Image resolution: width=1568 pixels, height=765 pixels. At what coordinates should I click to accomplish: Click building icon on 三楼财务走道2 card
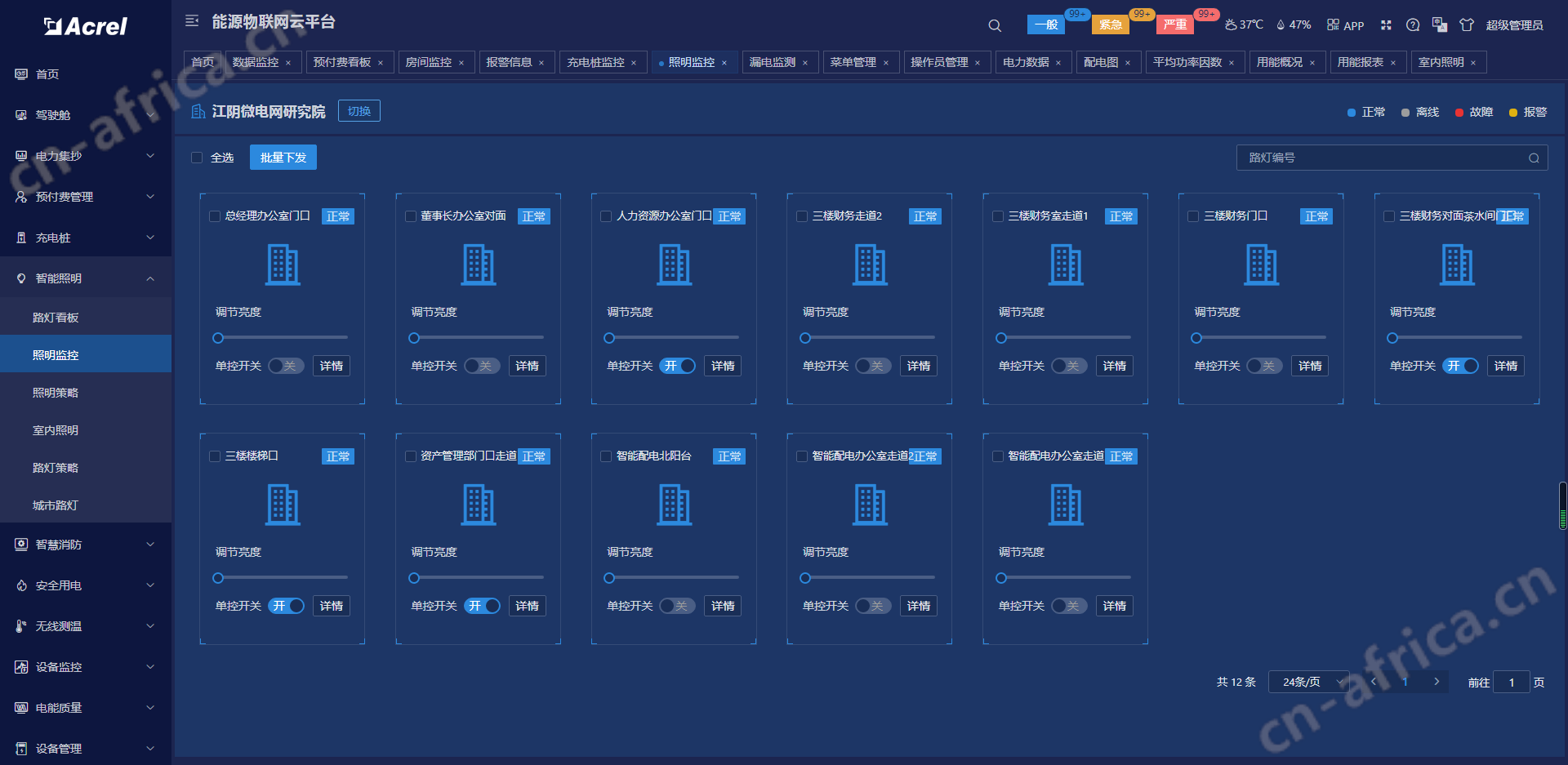(870, 265)
